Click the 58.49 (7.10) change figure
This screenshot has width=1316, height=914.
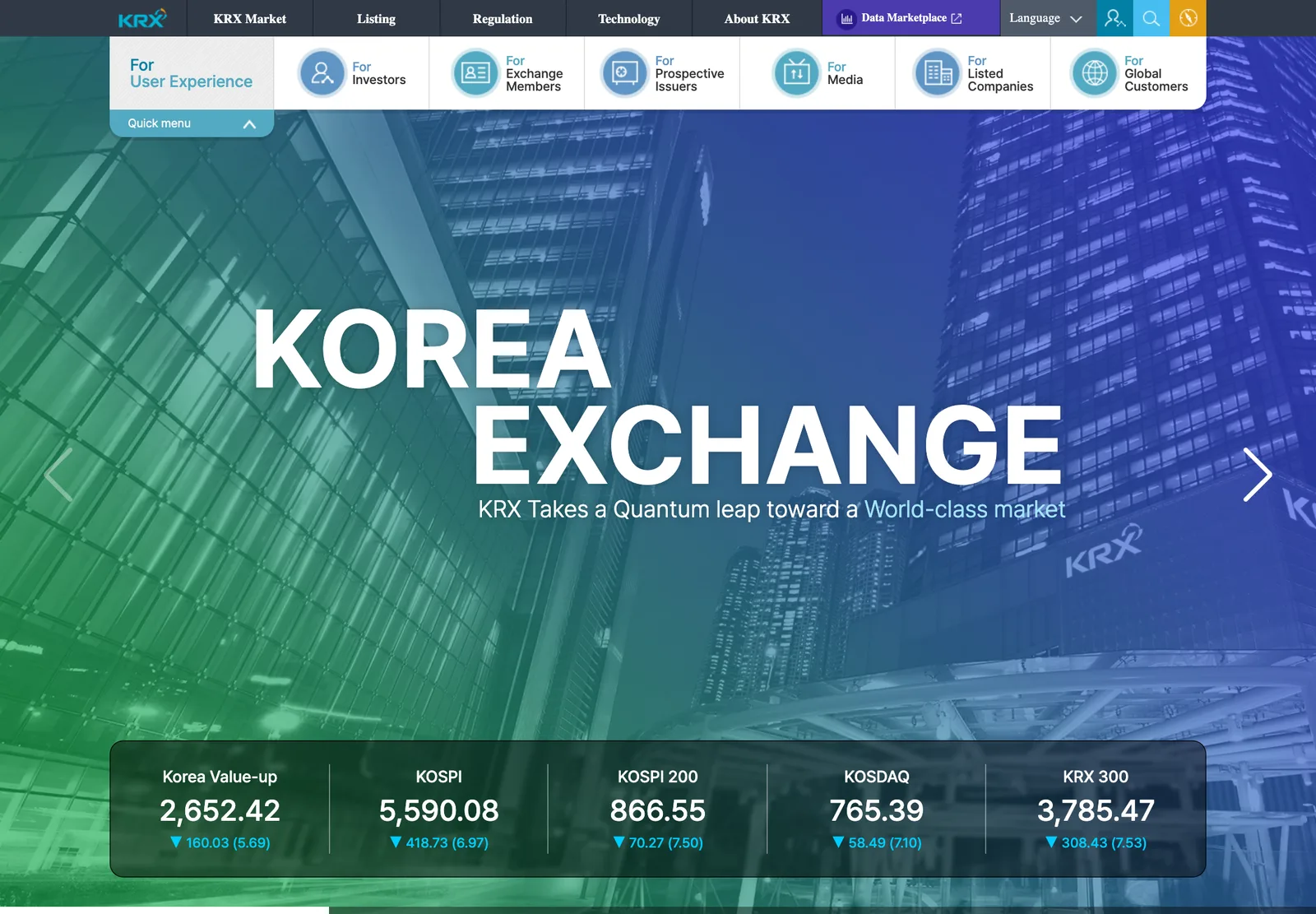point(877,842)
